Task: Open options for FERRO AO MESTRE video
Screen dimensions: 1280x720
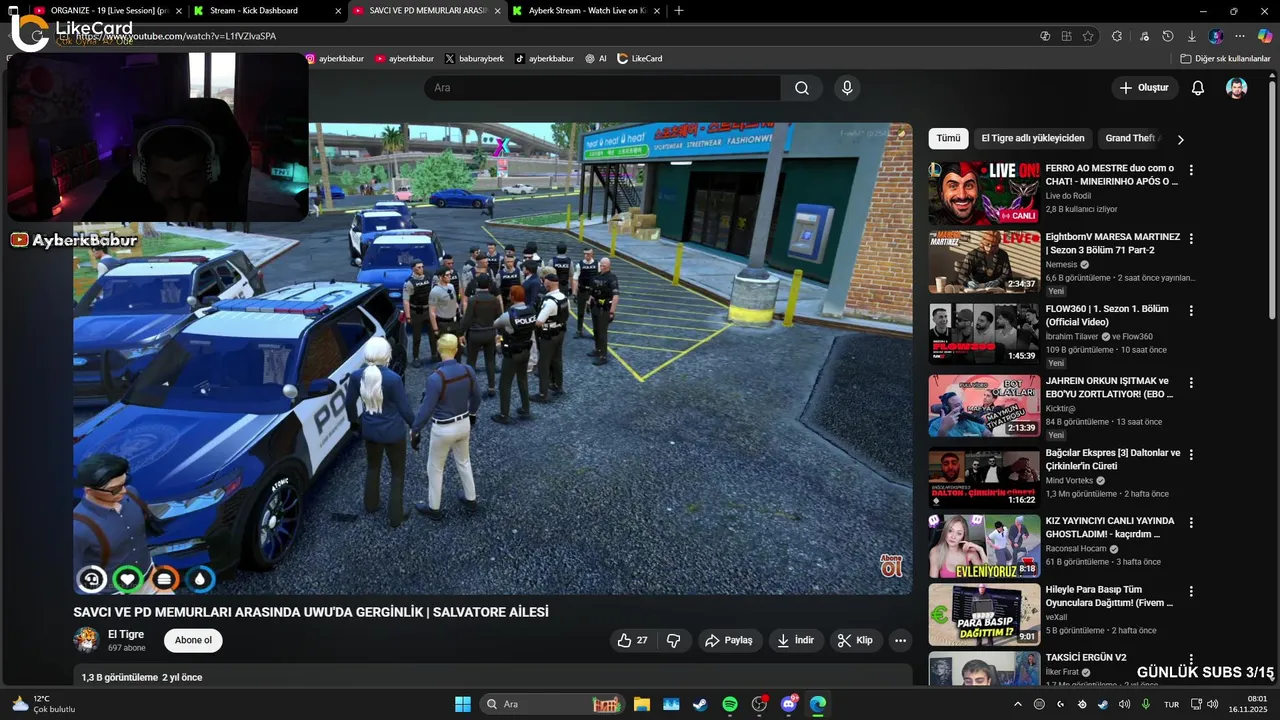Action: [1190, 170]
